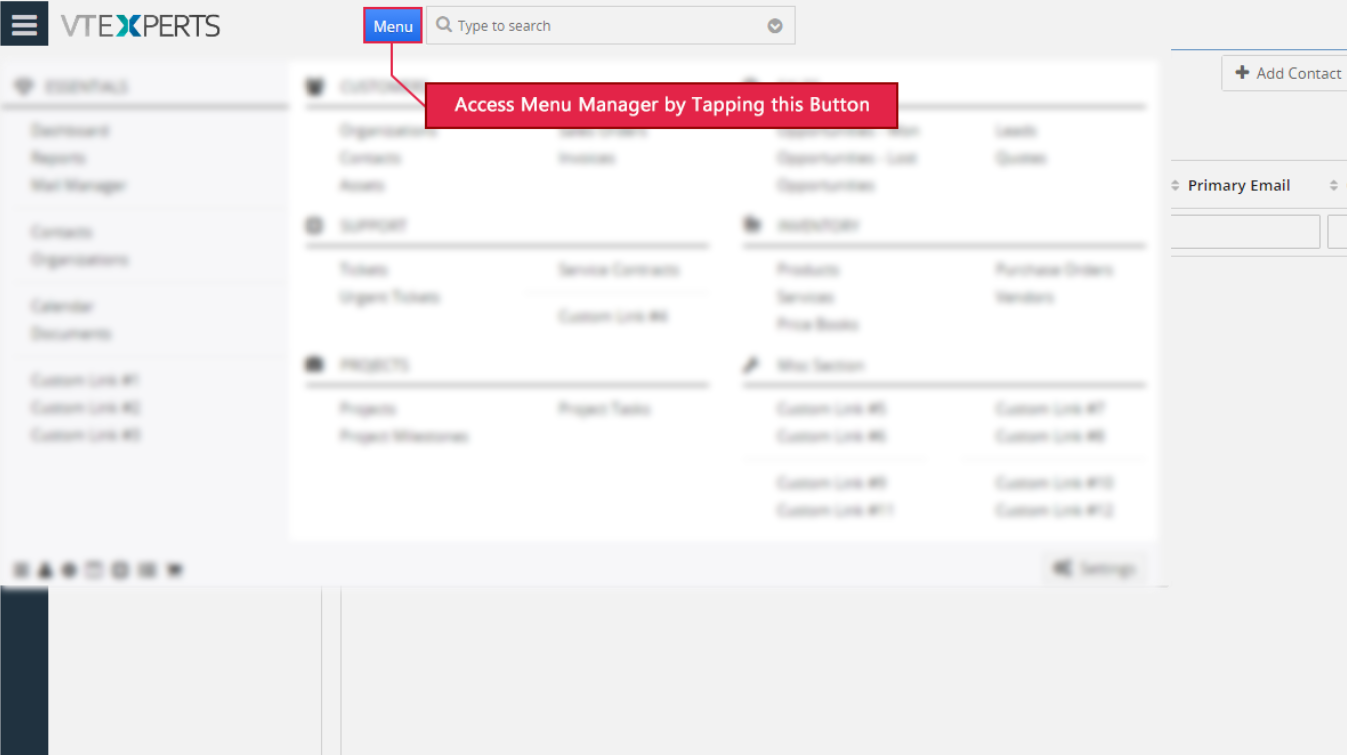Open Tickets under Support section
The width and height of the screenshot is (1347, 755).
pyautogui.click(x=363, y=270)
